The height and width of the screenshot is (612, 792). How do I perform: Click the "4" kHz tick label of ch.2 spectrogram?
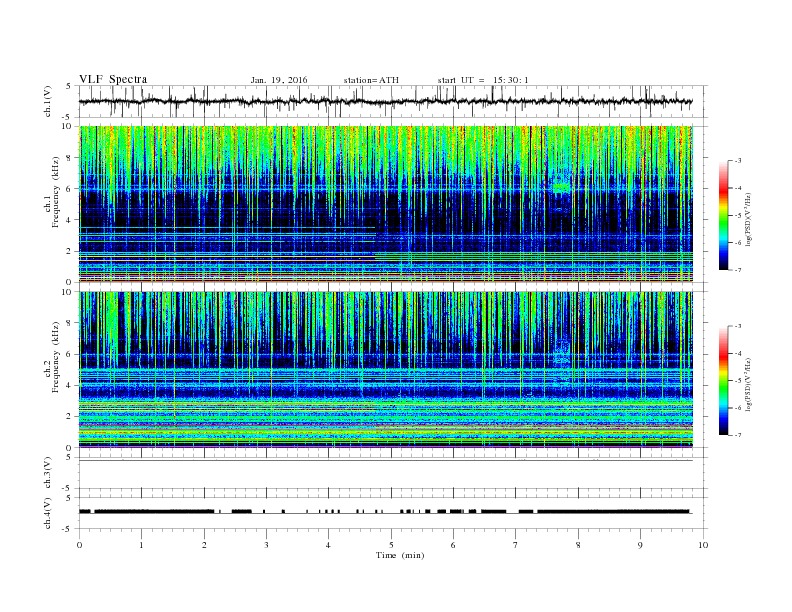click(69, 385)
